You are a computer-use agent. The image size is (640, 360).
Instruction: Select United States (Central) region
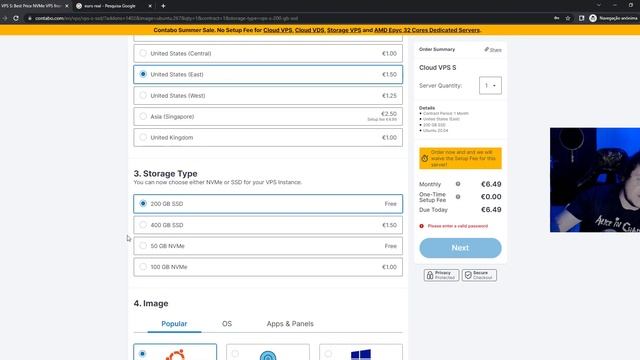(x=268, y=53)
